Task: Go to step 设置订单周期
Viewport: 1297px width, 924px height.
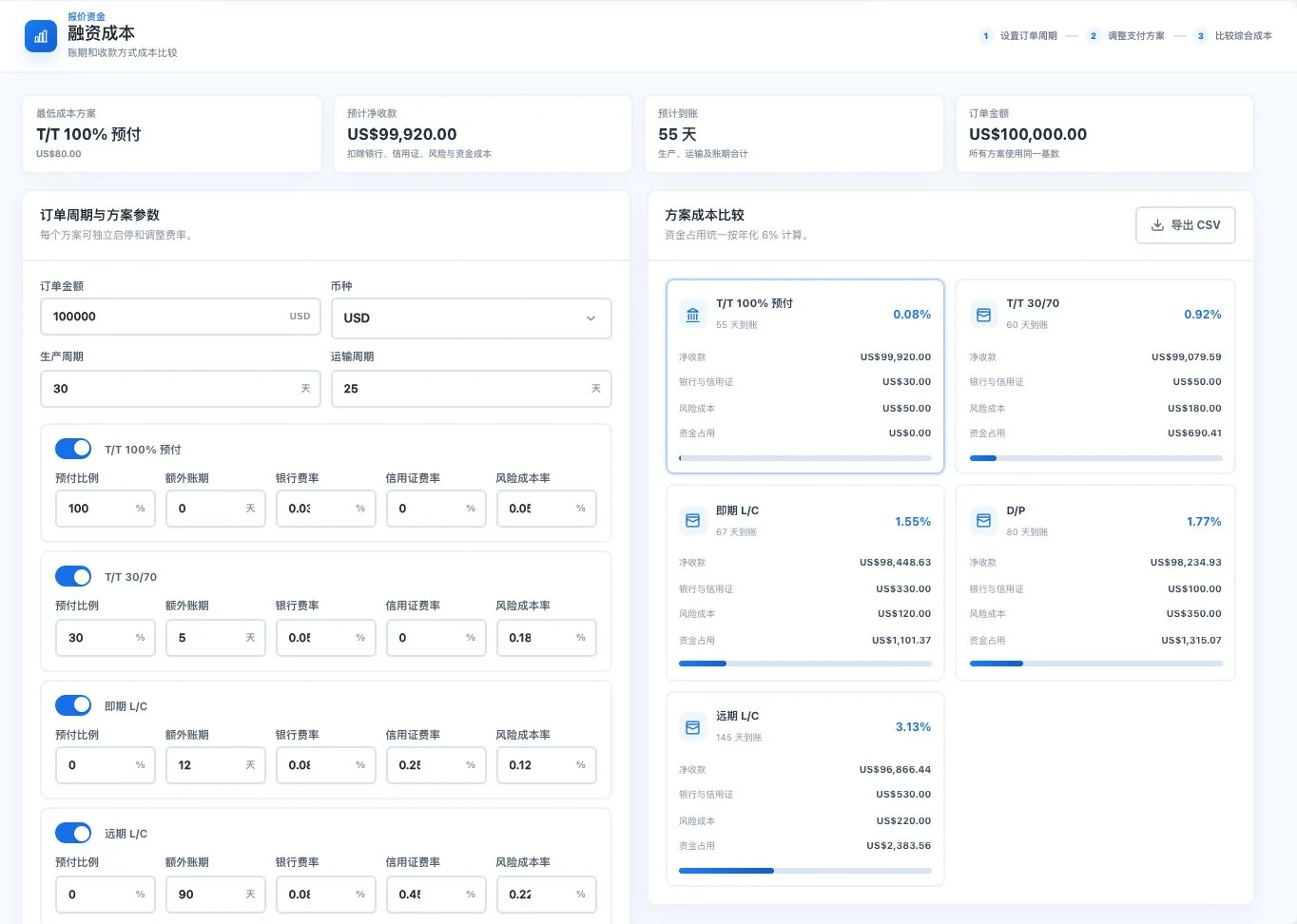Action: (x=1018, y=36)
